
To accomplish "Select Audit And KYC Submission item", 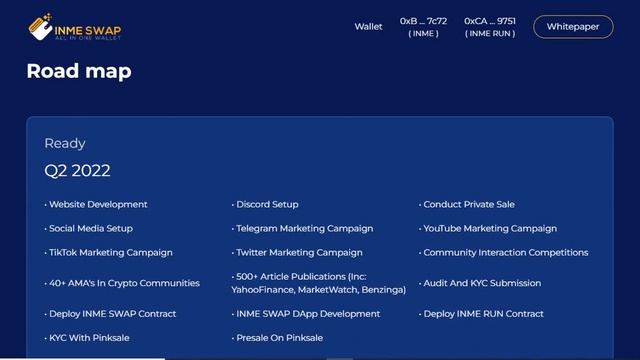I will click(x=480, y=283).
